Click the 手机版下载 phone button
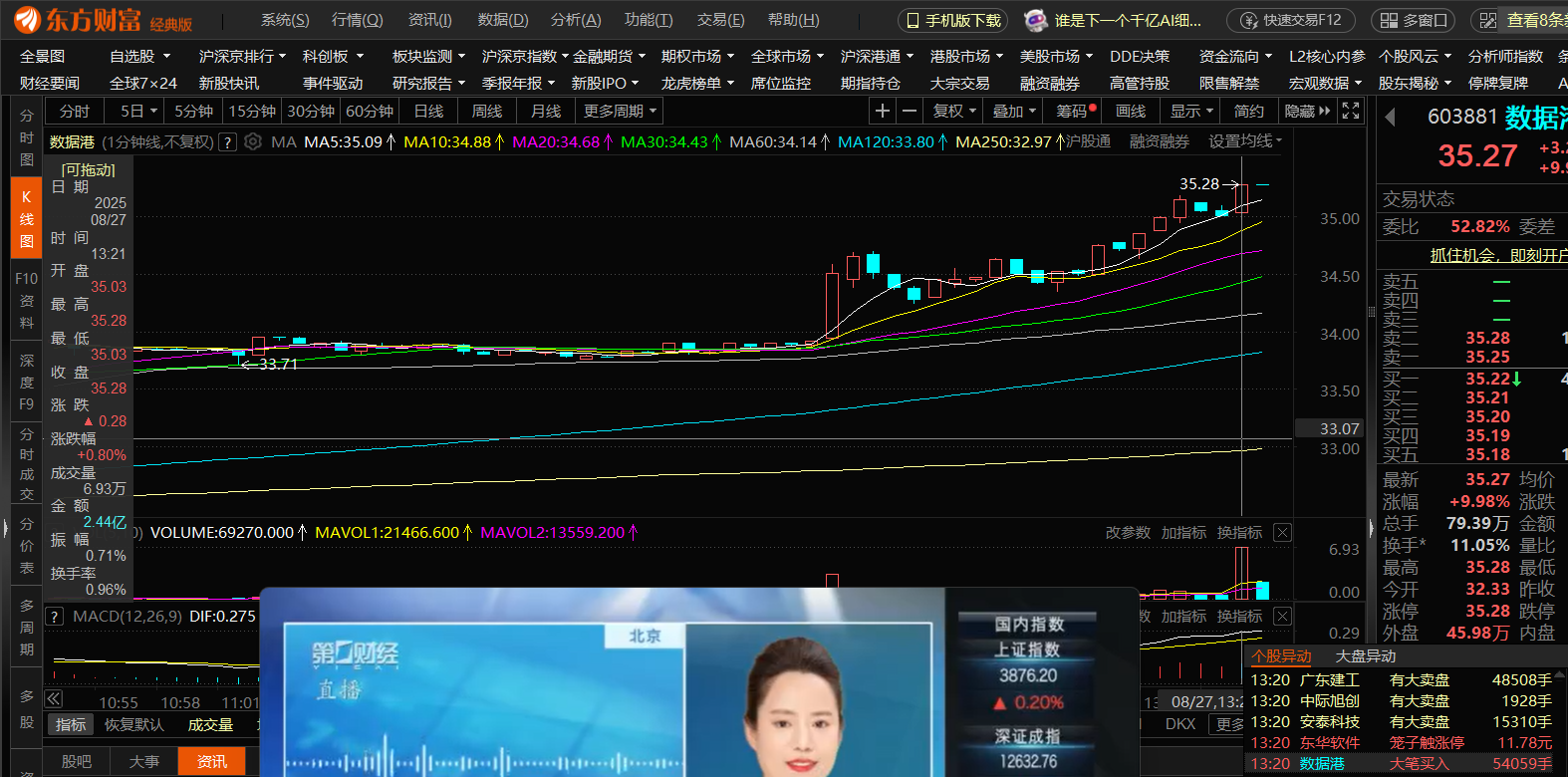The image size is (1568, 777). pos(953,20)
